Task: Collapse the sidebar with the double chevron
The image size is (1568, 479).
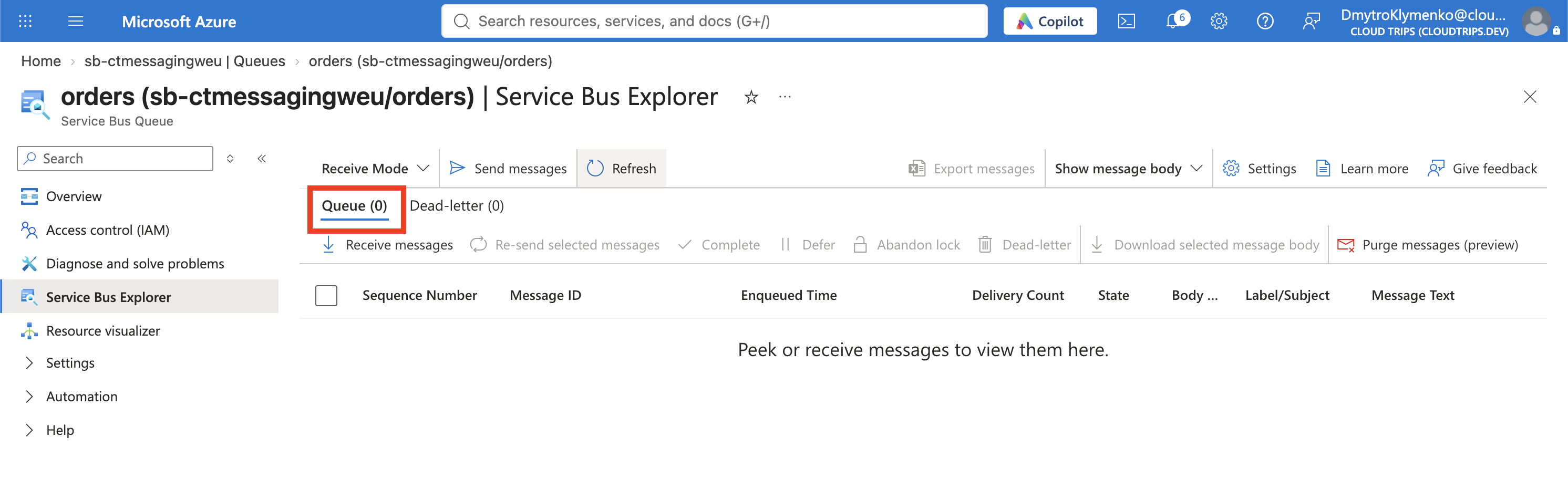Action: (x=262, y=159)
